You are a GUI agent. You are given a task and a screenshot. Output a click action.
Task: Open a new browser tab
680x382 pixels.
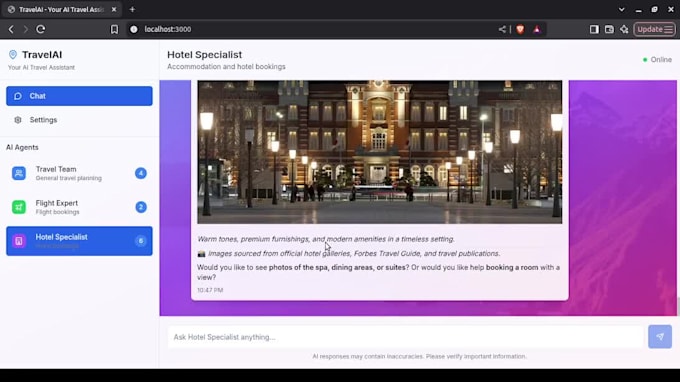click(x=132, y=9)
